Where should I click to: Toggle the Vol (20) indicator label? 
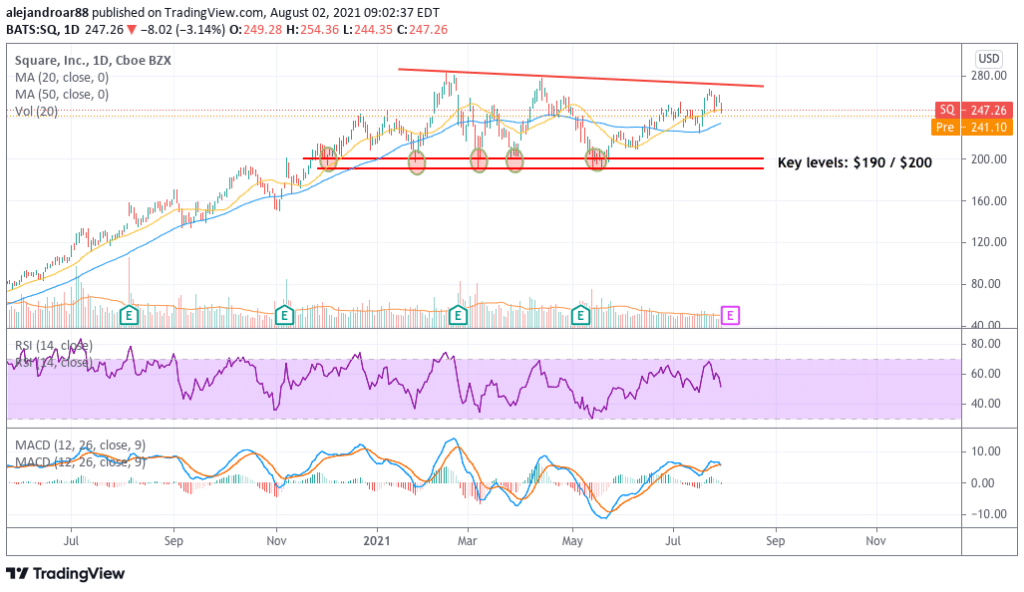pos(34,111)
